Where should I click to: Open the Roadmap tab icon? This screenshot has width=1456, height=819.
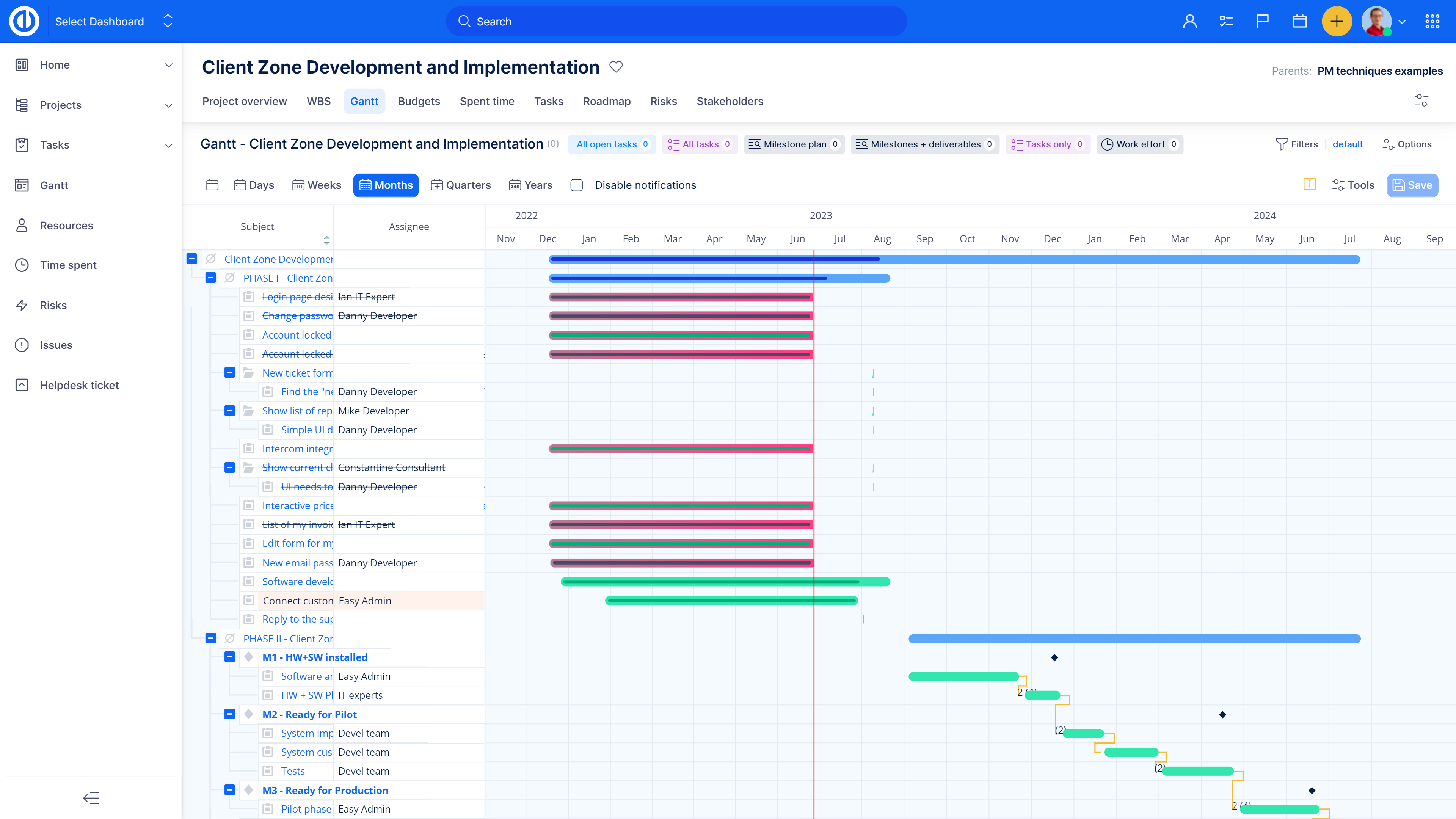(x=607, y=101)
